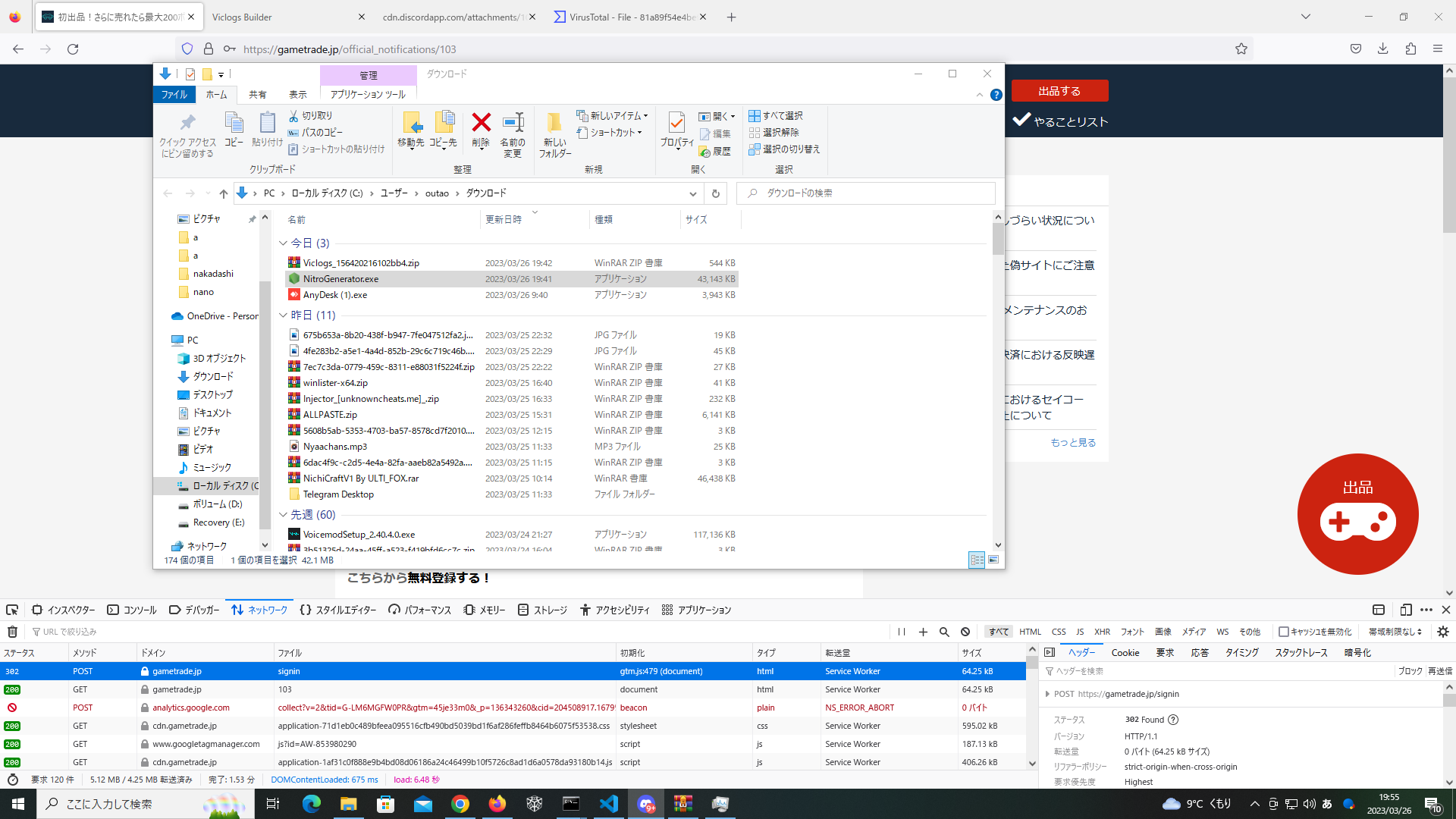Click the devtools element picker icon

[12, 610]
